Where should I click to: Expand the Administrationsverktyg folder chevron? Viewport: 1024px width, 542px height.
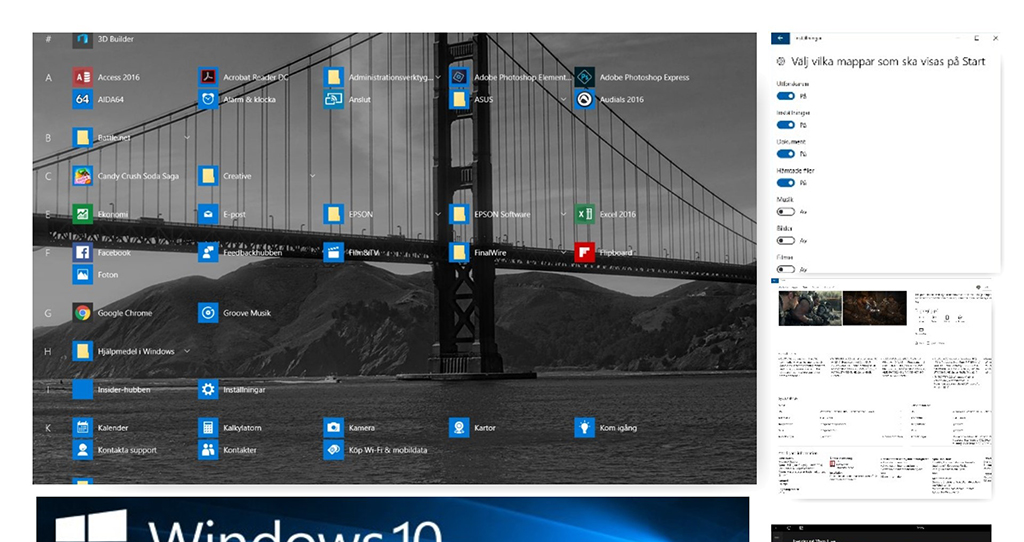click(x=438, y=77)
